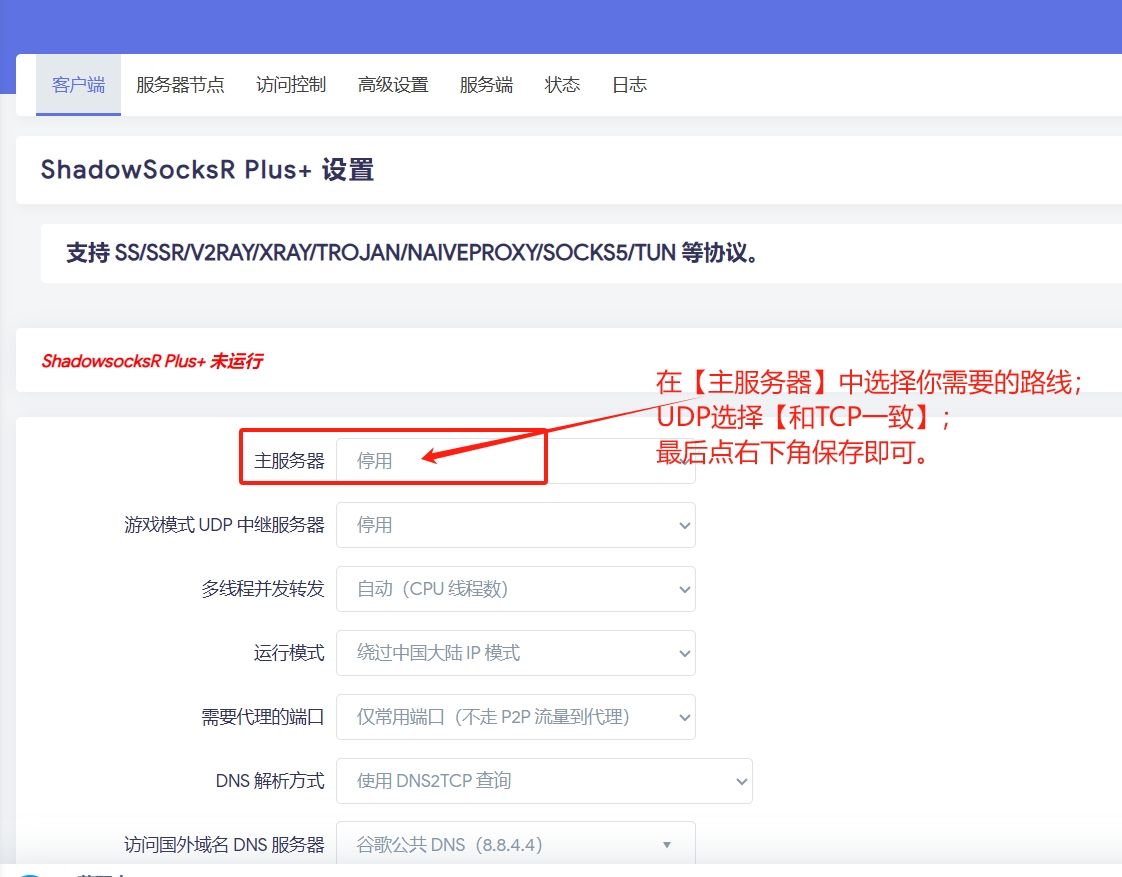Click the triangle arrow of 谷歌公共 DNS field
1122x877 pixels.
[667, 846]
